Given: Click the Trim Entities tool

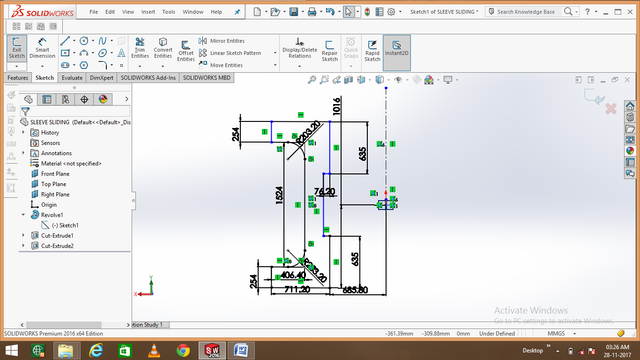Looking at the screenshot, I should (x=140, y=48).
